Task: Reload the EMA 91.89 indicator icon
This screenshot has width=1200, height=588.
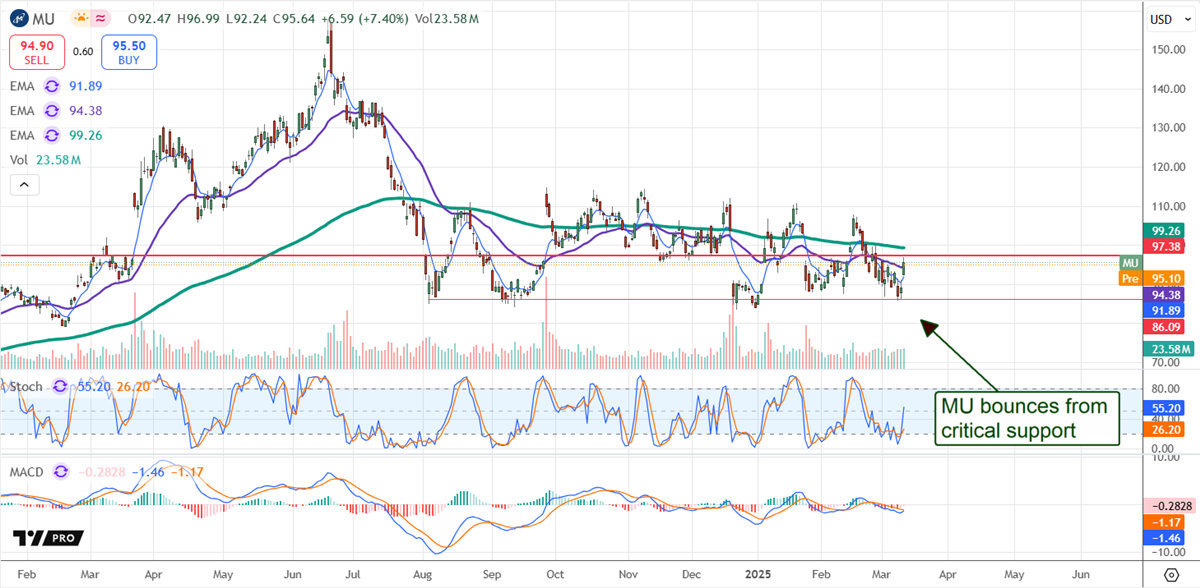Action: (x=51, y=87)
